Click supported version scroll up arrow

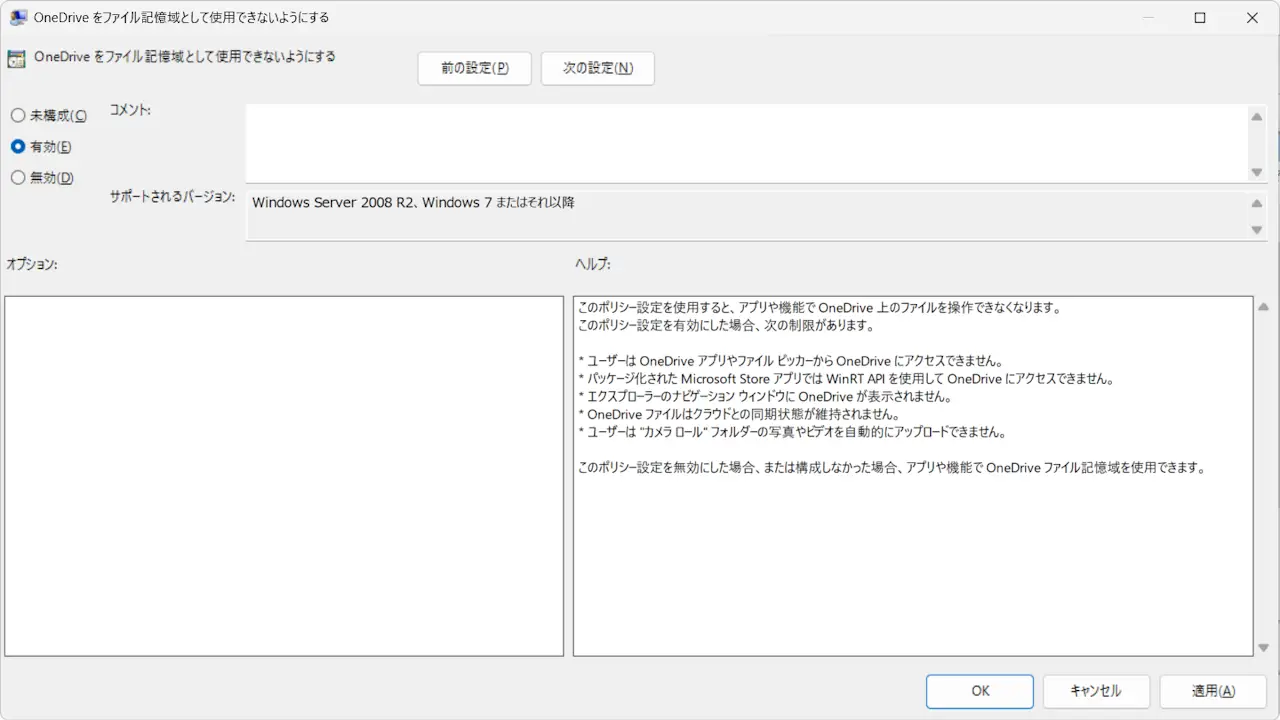tap(1257, 204)
